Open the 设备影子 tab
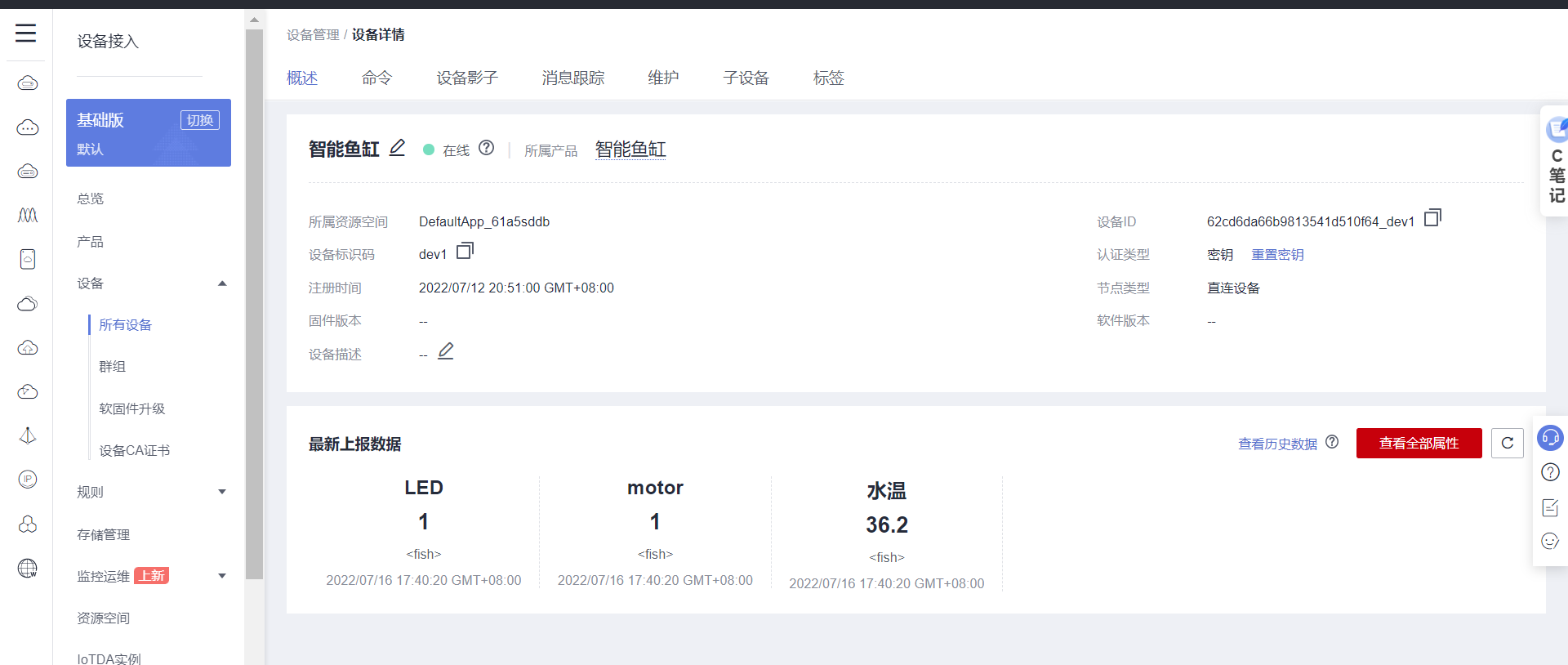The height and width of the screenshot is (665, 1568). coord(467,78)
